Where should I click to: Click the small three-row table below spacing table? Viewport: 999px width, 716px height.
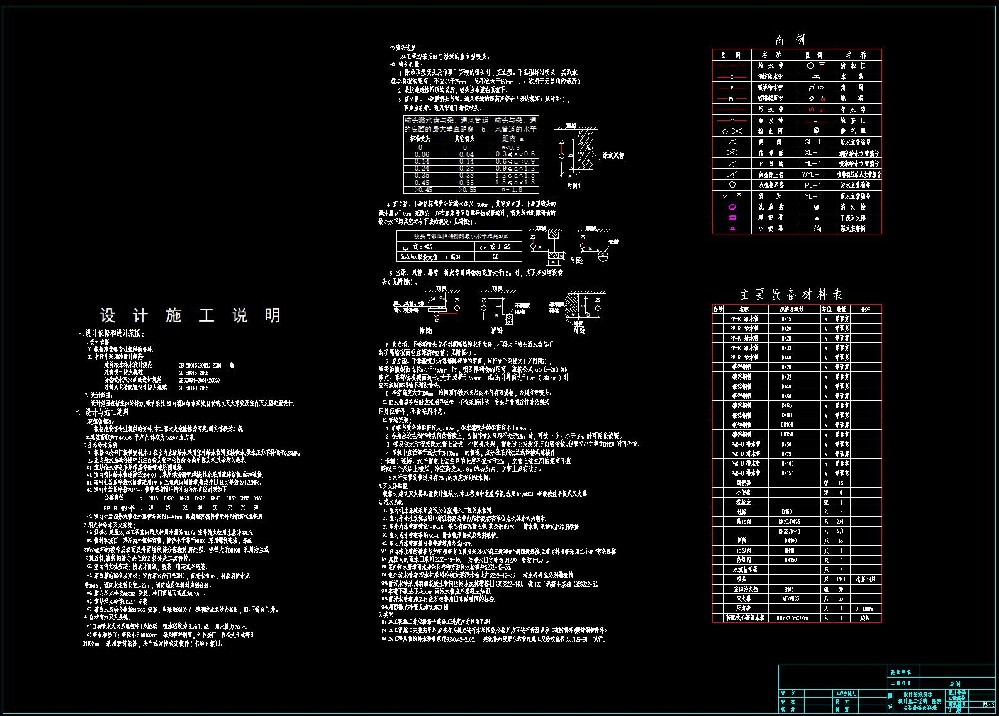coord(462,248)
